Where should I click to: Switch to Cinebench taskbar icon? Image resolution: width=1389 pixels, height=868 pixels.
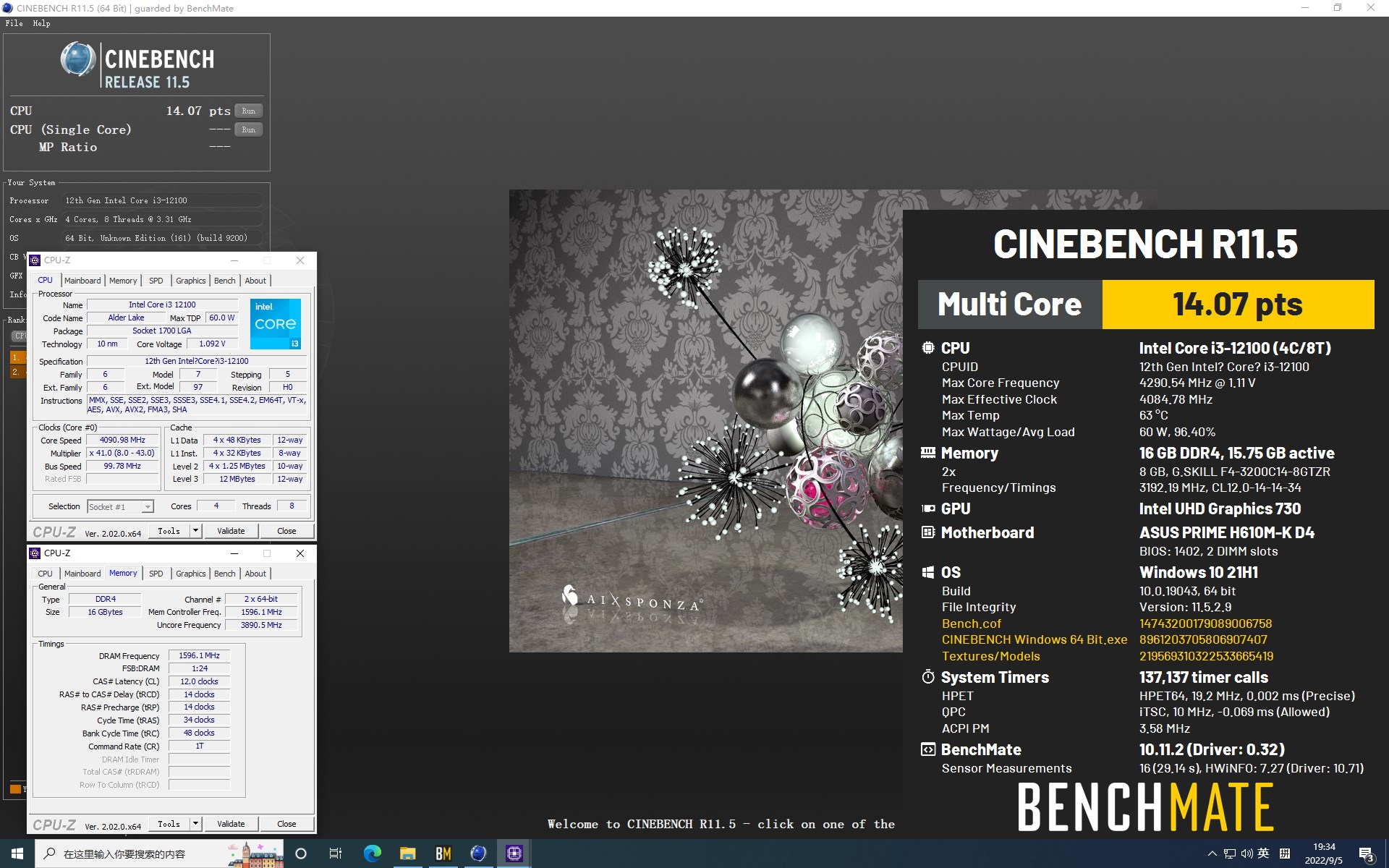pyautogui.click(x=478, y=854)
